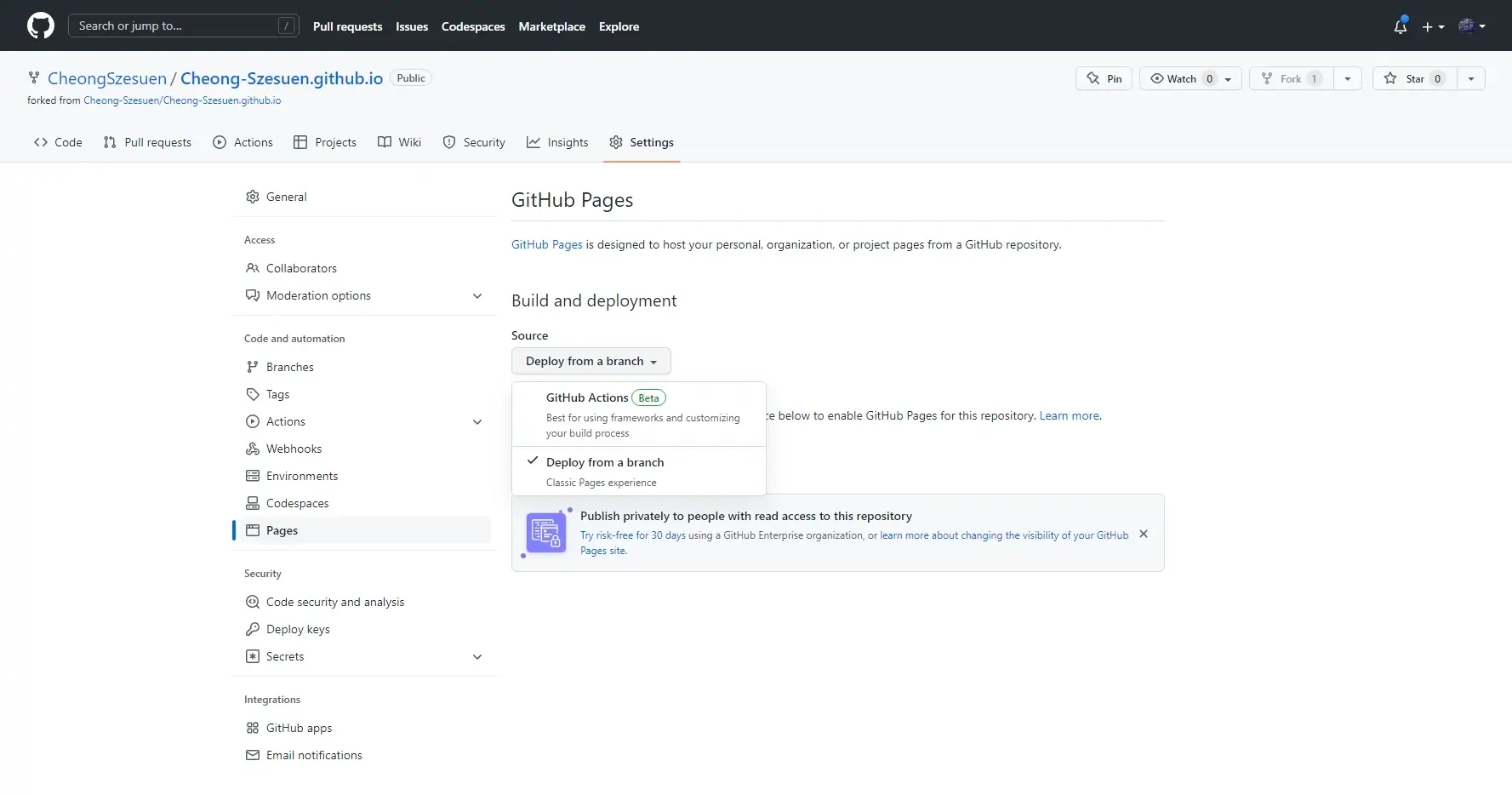Follow the Learn more link
This screenshot has height=795, width=1512.
point(1069,415)
